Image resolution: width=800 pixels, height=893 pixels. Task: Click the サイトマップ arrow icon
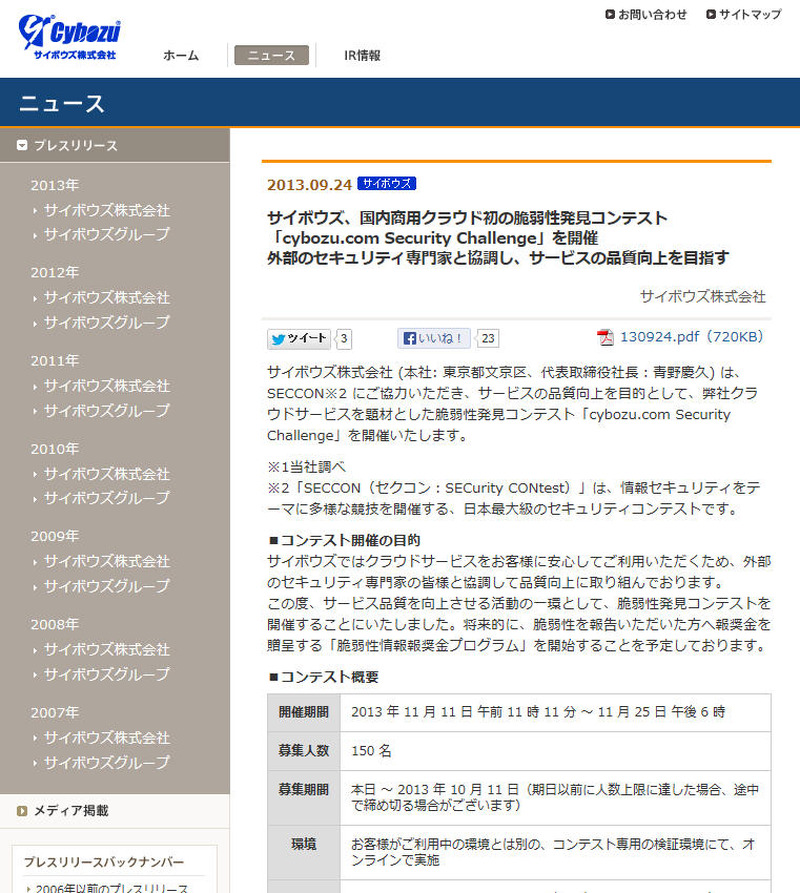tap(711, 14)
